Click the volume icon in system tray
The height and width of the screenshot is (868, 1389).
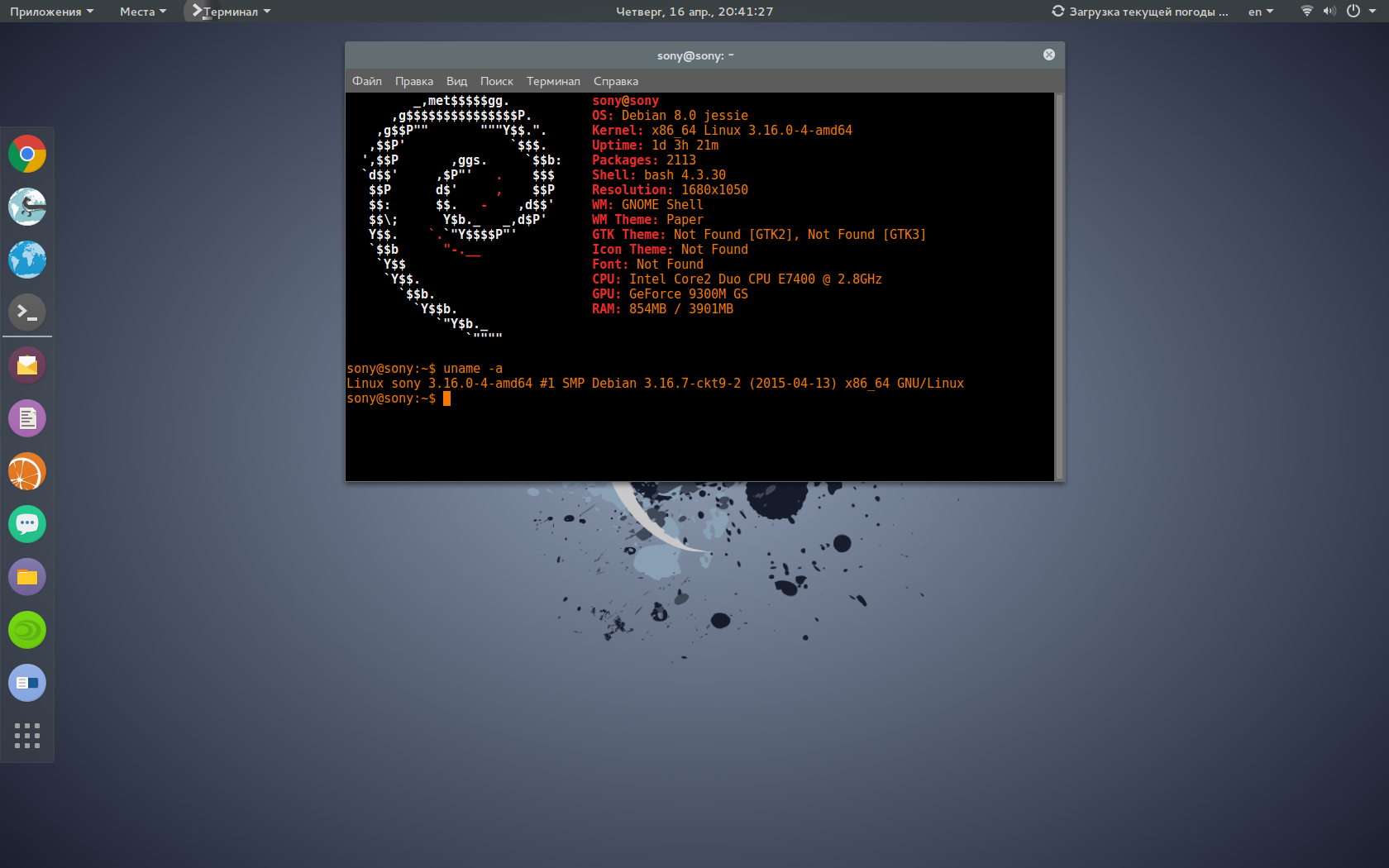[x=1329, y=12]
